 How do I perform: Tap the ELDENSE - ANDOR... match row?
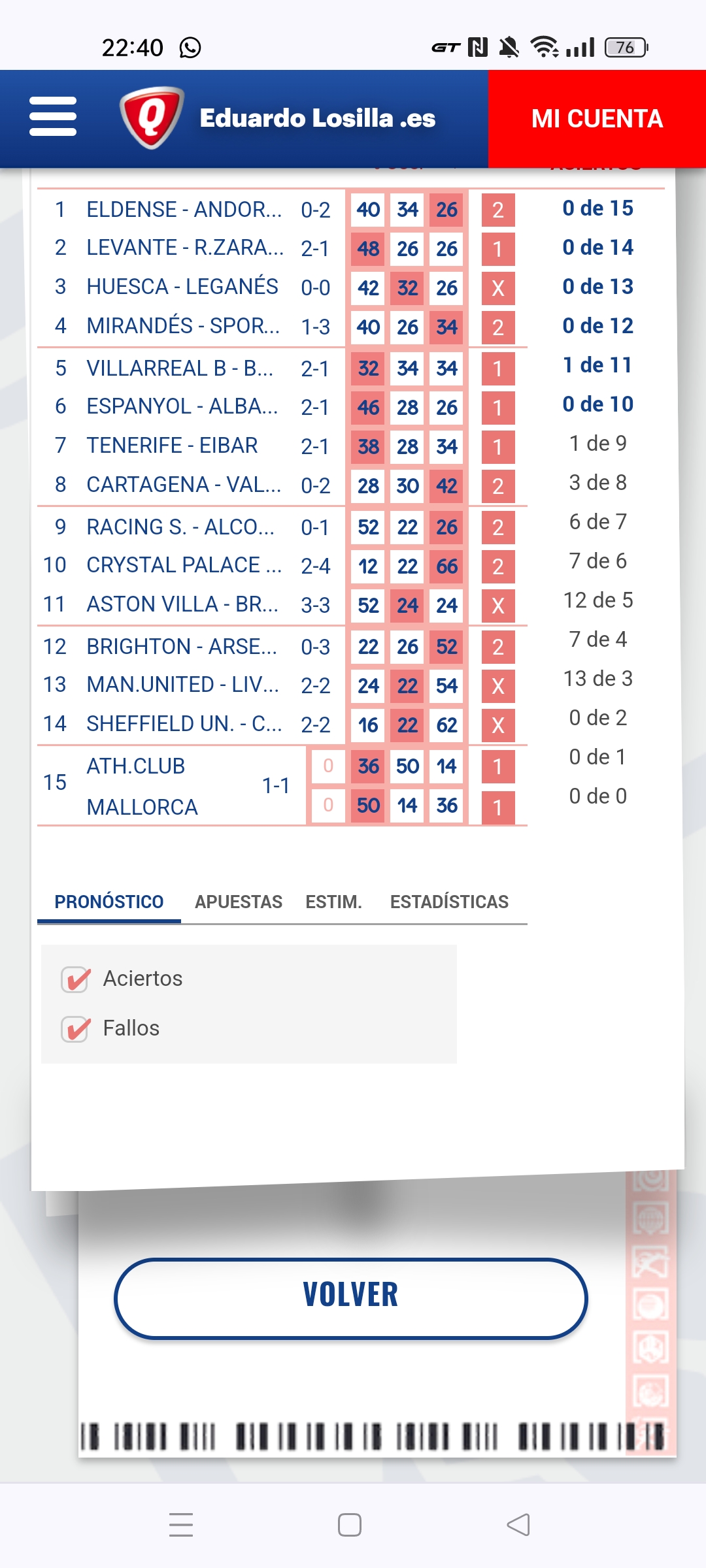point(184,210)
